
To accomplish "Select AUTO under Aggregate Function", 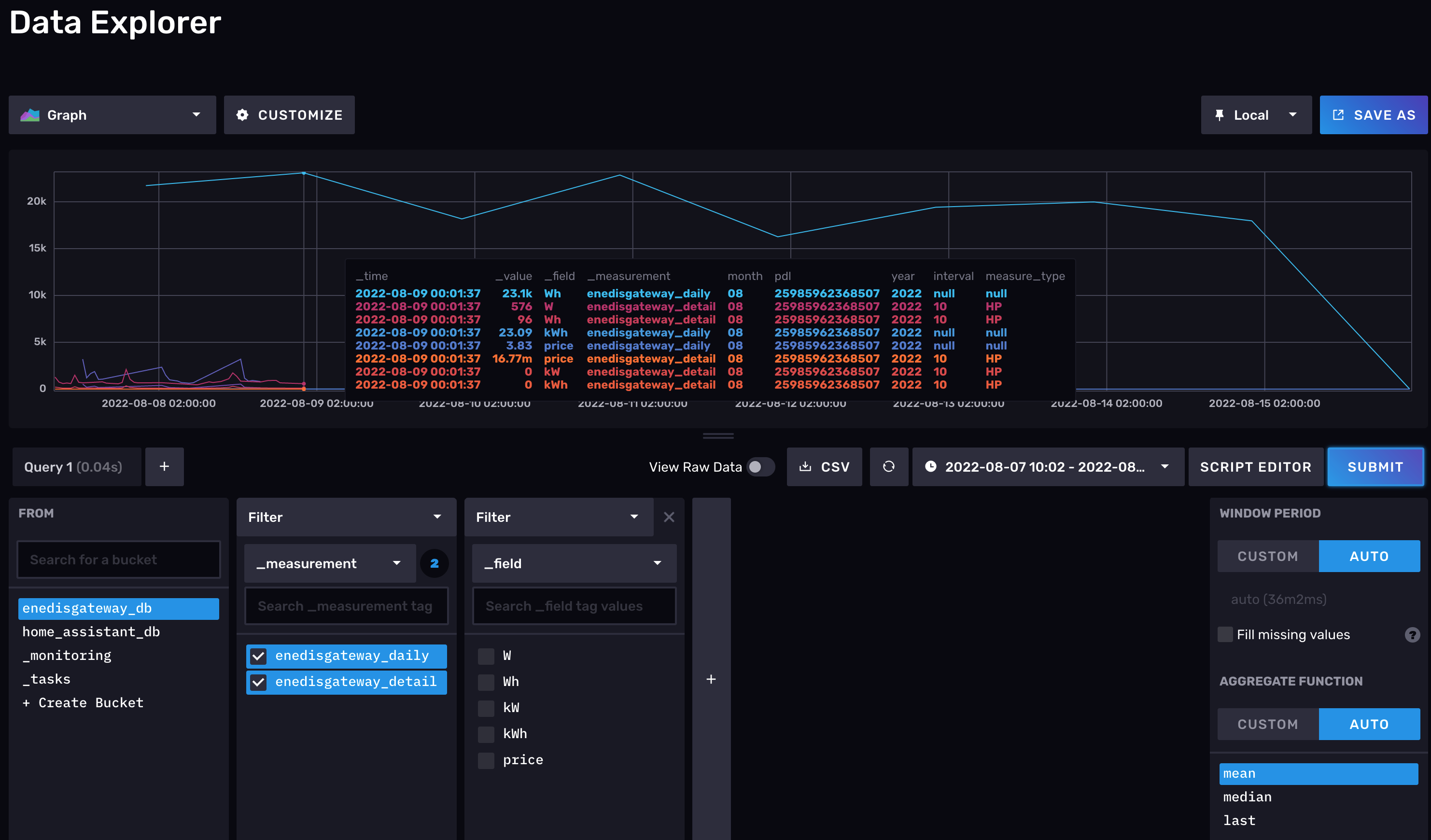I will pos(1369,724).
